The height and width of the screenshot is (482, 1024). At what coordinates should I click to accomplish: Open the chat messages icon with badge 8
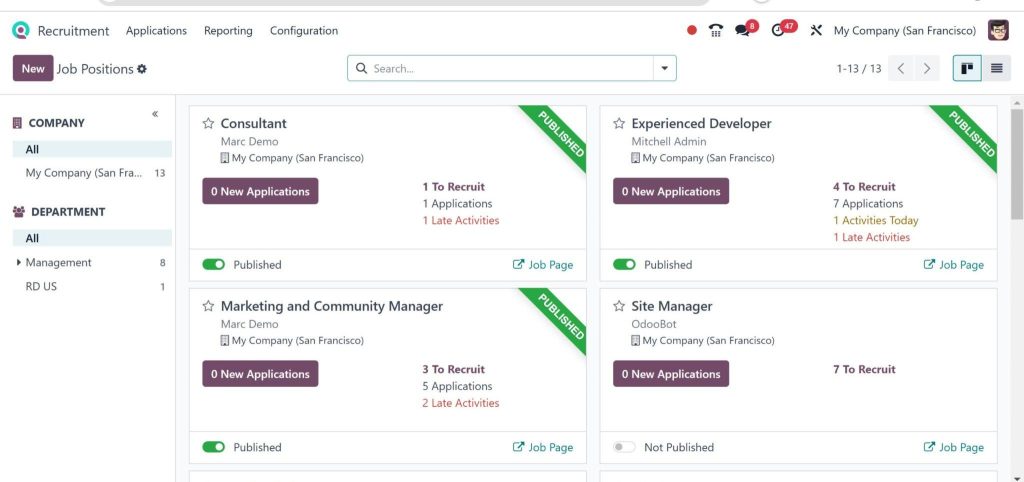[742, 30]
